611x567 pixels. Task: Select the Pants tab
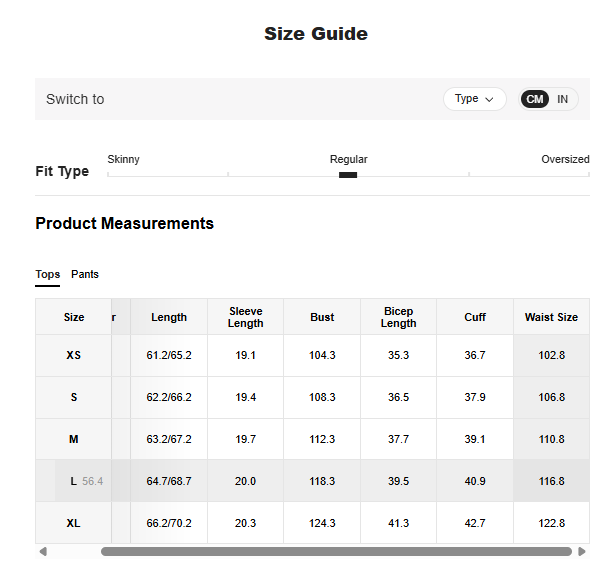85,274
